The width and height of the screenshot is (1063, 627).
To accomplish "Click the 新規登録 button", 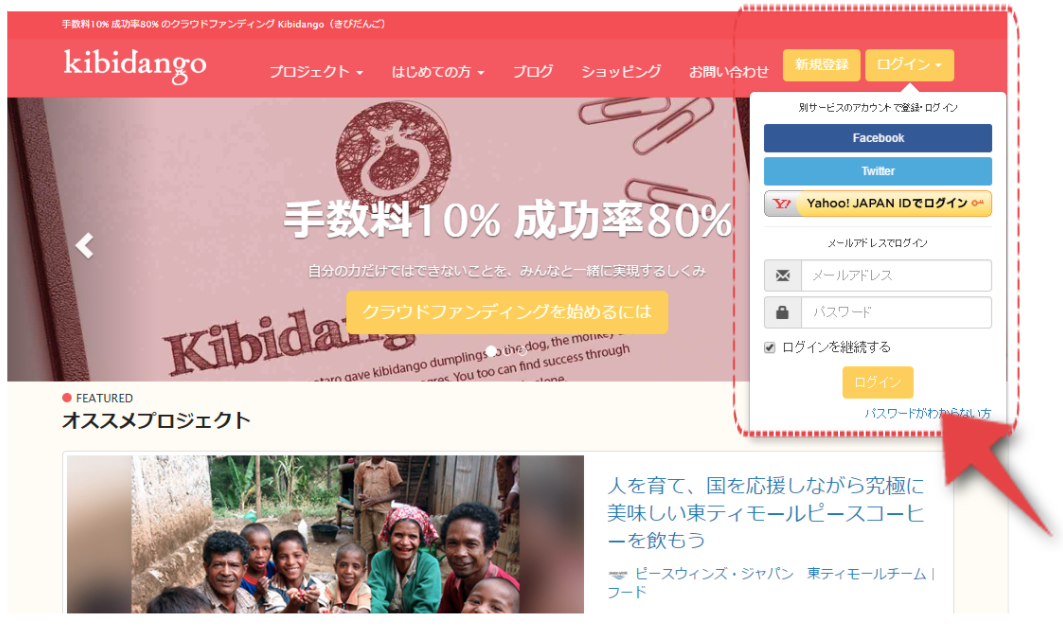I will (822, 65).
